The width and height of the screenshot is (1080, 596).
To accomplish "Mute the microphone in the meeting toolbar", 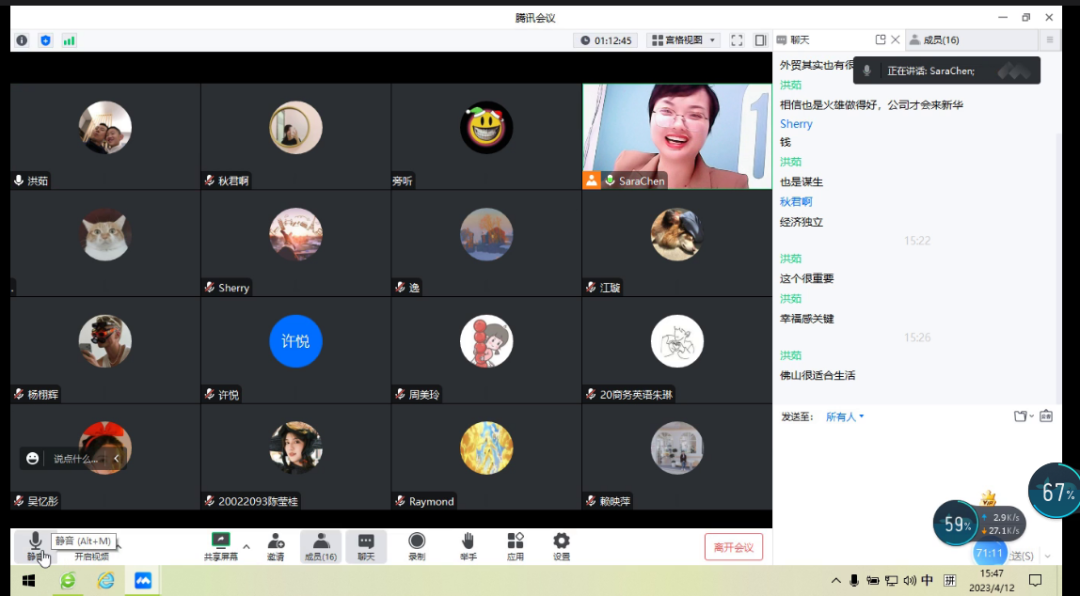I will coord(35,544).
